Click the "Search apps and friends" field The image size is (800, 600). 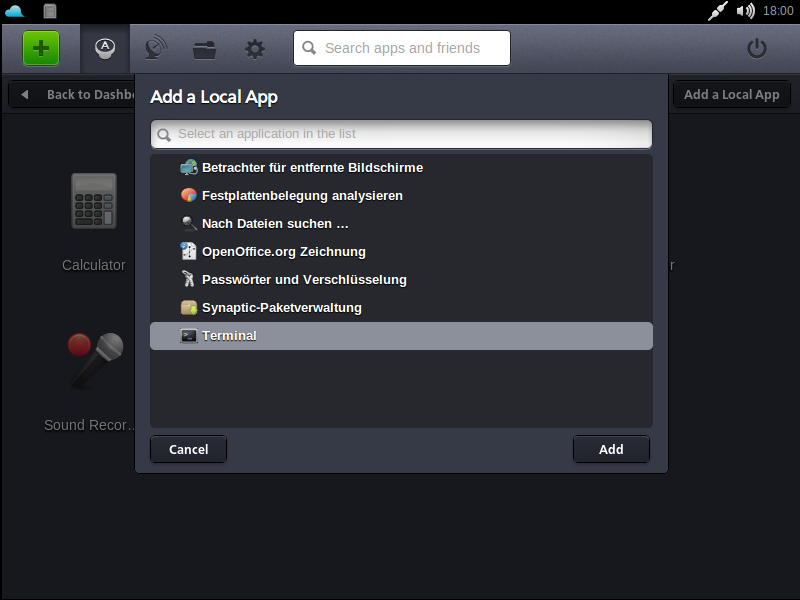coord(400,47)
